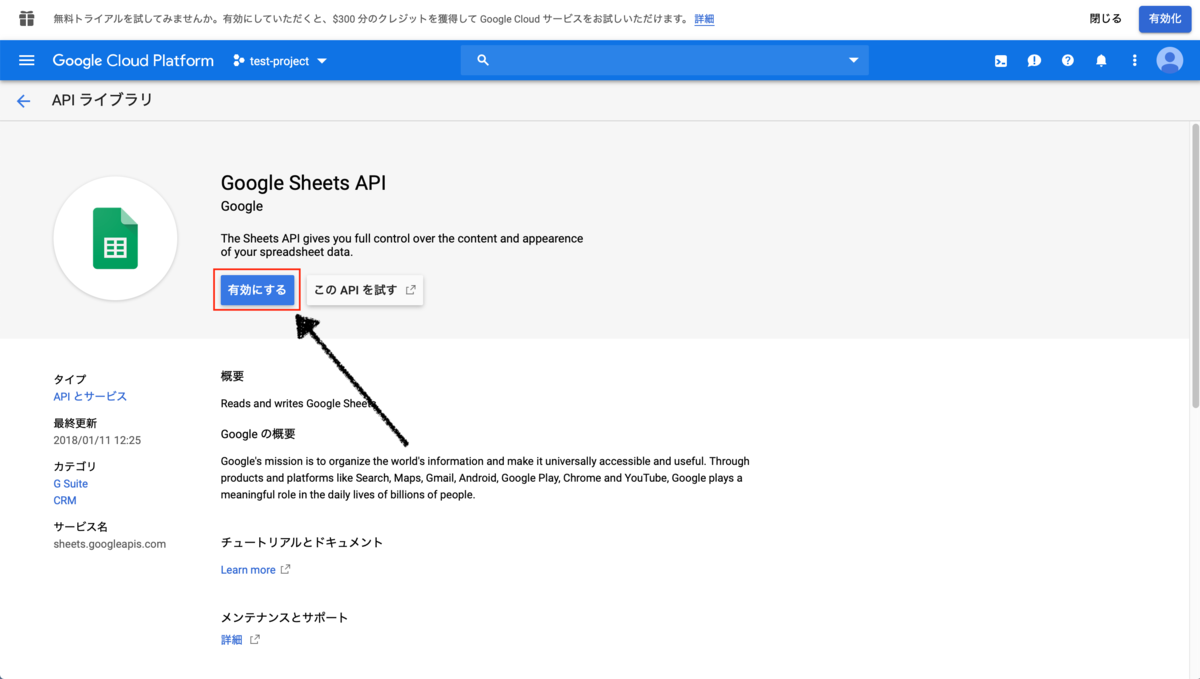Open the feedback icon in header

click(x=1034, y=61)
